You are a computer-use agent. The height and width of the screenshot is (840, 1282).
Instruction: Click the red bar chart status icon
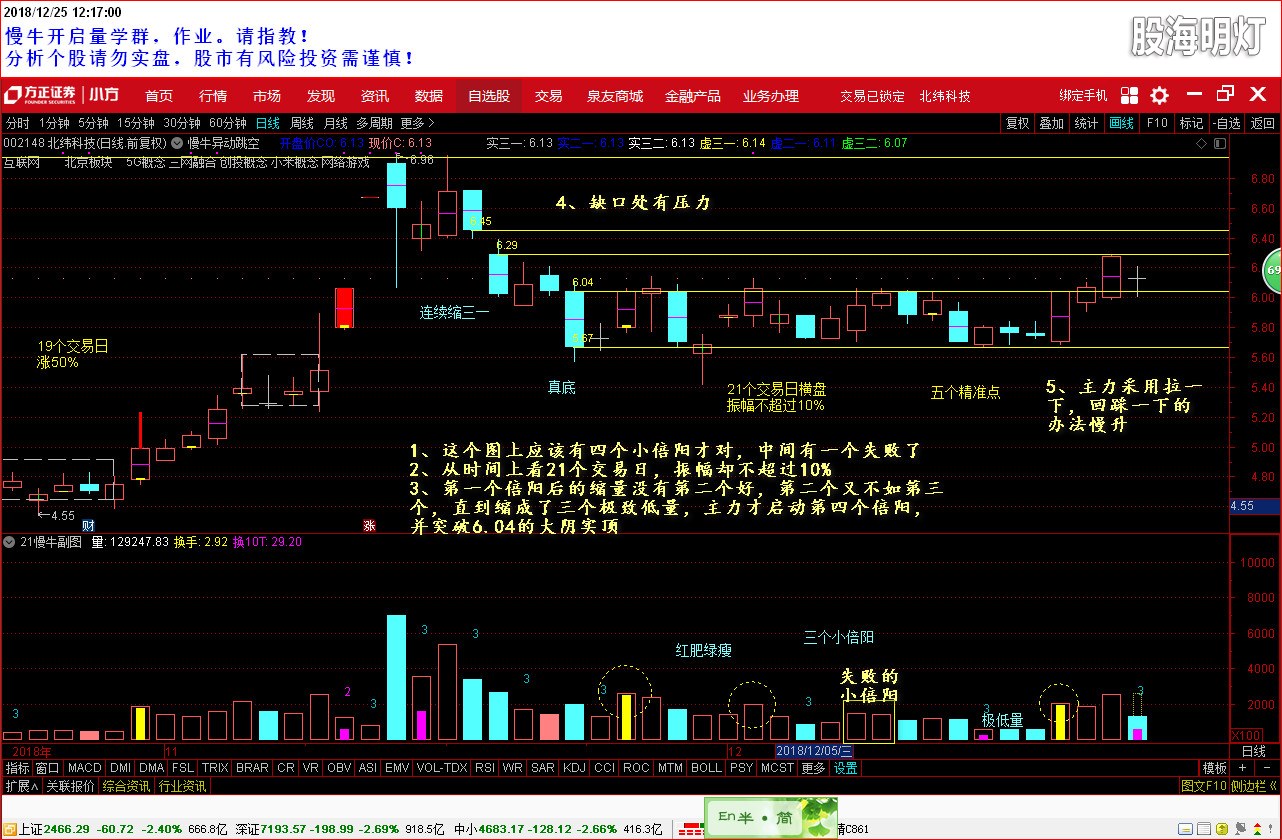(692, 829)
